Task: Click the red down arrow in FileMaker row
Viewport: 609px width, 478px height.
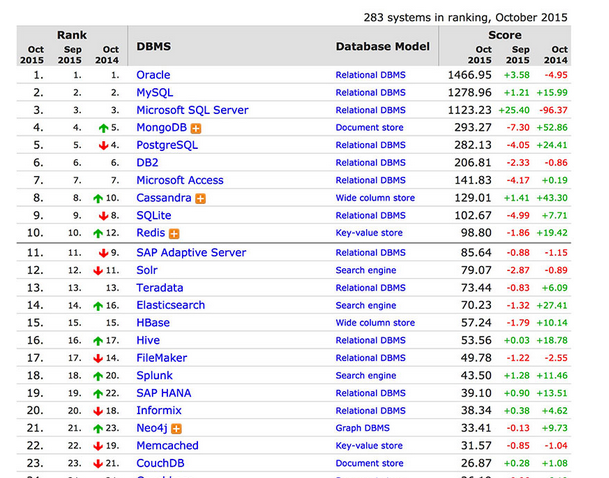Action: pos(98,358)
